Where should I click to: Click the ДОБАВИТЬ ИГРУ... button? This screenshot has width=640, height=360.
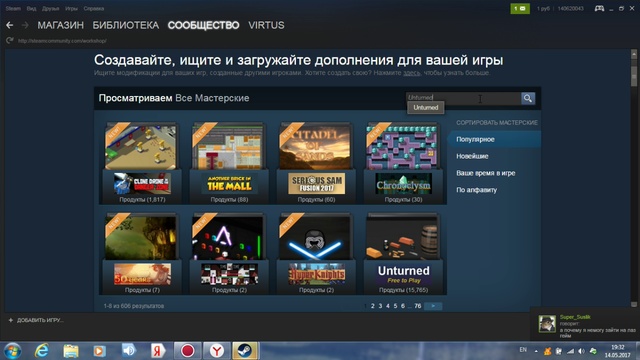pos(36,320)
